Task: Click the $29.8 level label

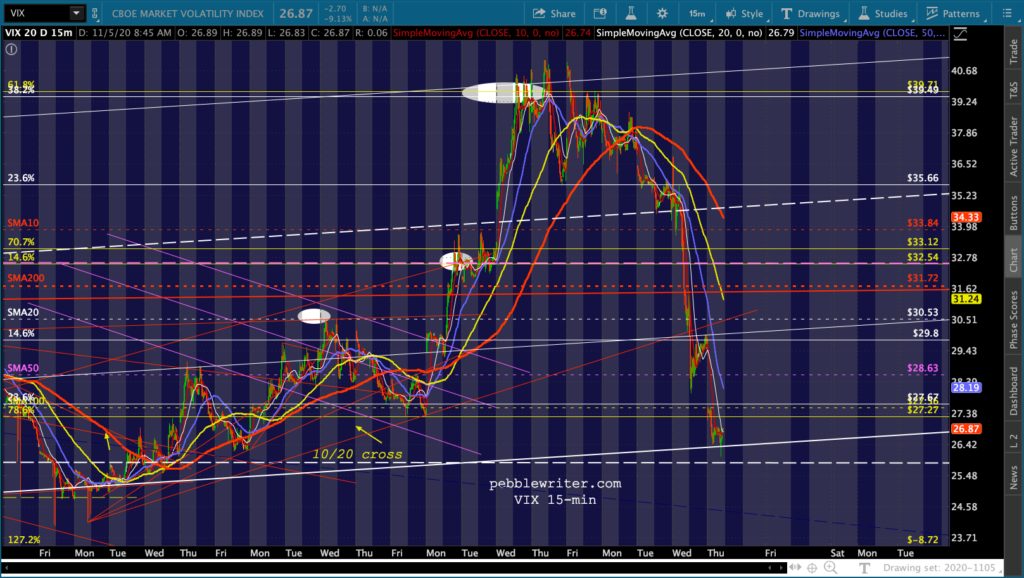Action: click(x=925, y=333)
